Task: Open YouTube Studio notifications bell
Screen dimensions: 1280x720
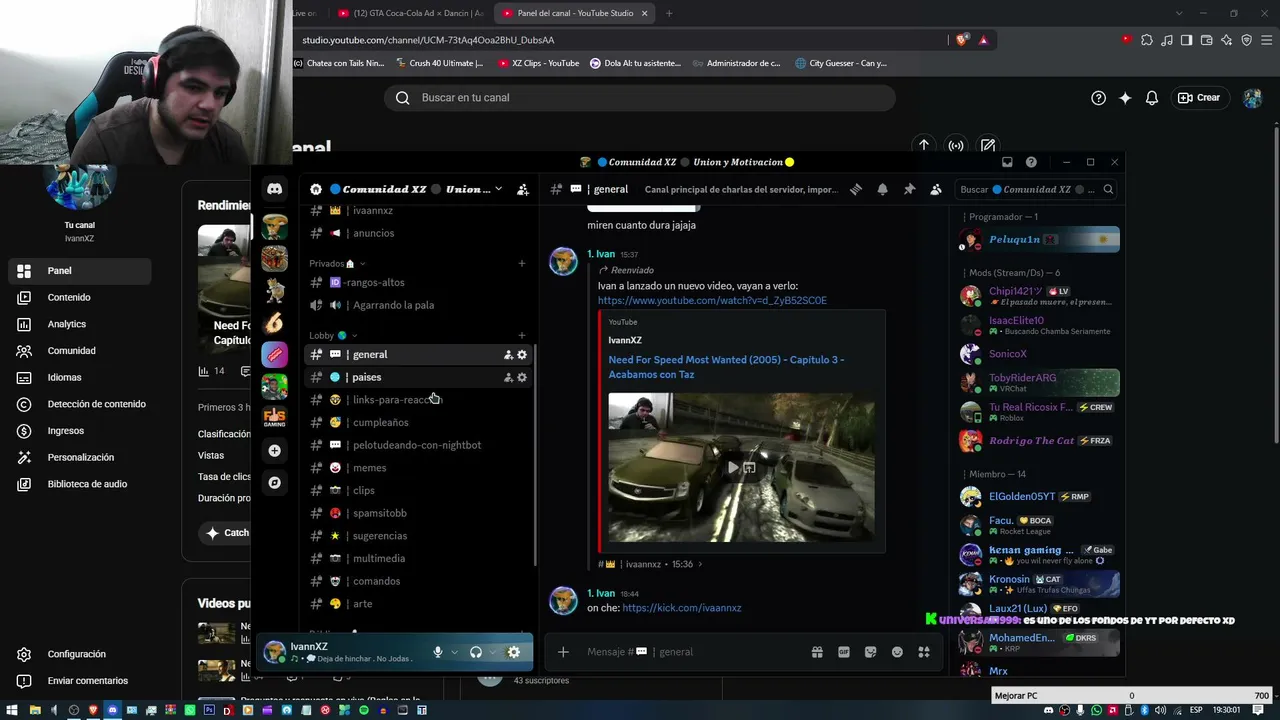Action: point(1152,98)
